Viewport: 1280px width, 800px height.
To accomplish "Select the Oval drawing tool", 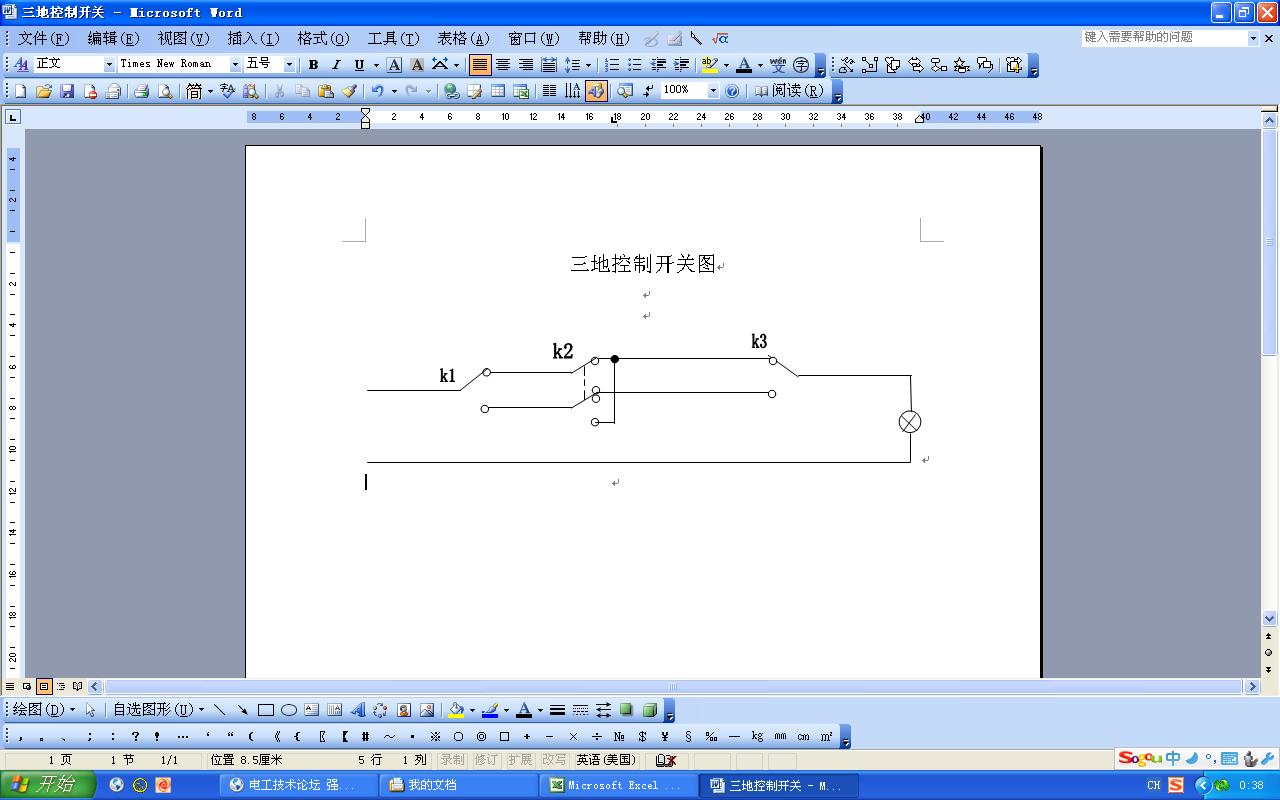I will [x=288, y=710].
